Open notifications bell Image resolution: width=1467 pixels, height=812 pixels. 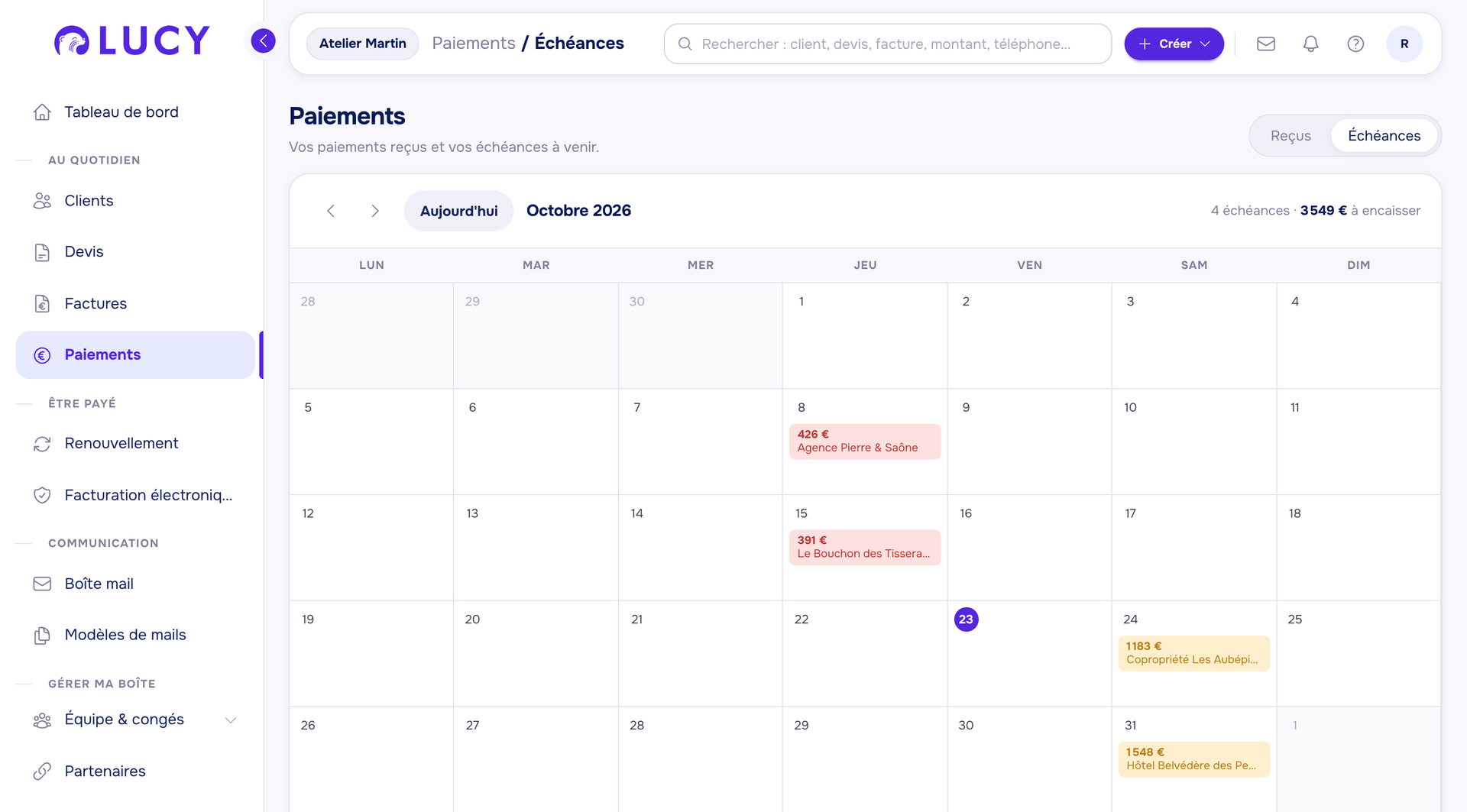(x=1310, y=44)
